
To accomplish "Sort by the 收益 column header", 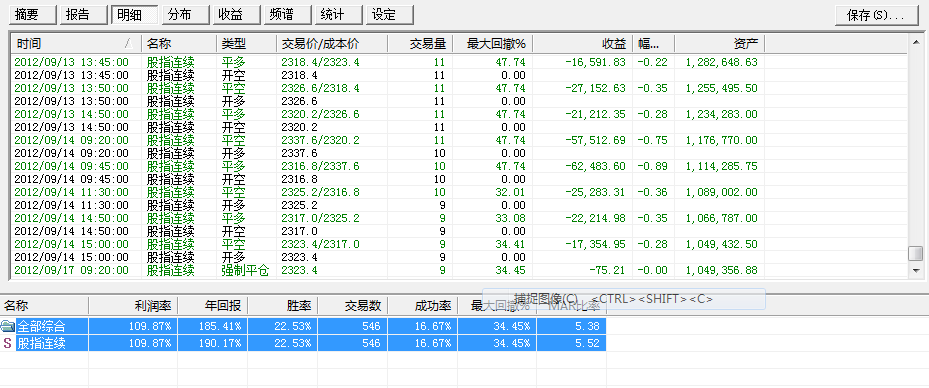I will click(582, 44).
